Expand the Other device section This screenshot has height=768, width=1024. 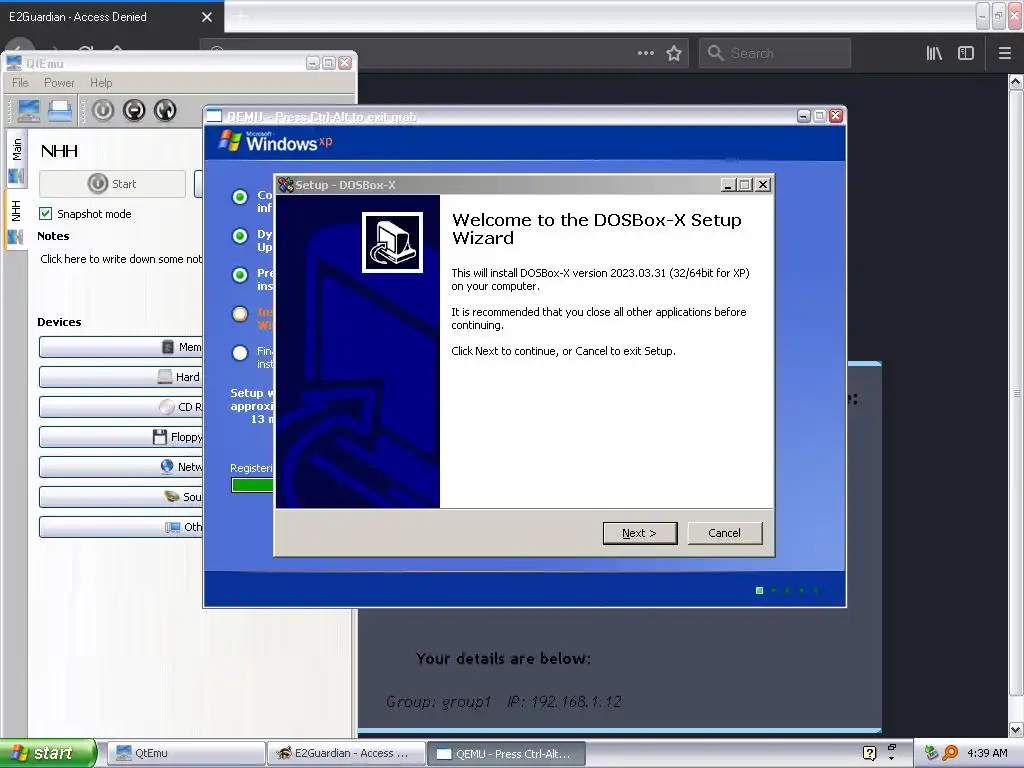(121, 527)
